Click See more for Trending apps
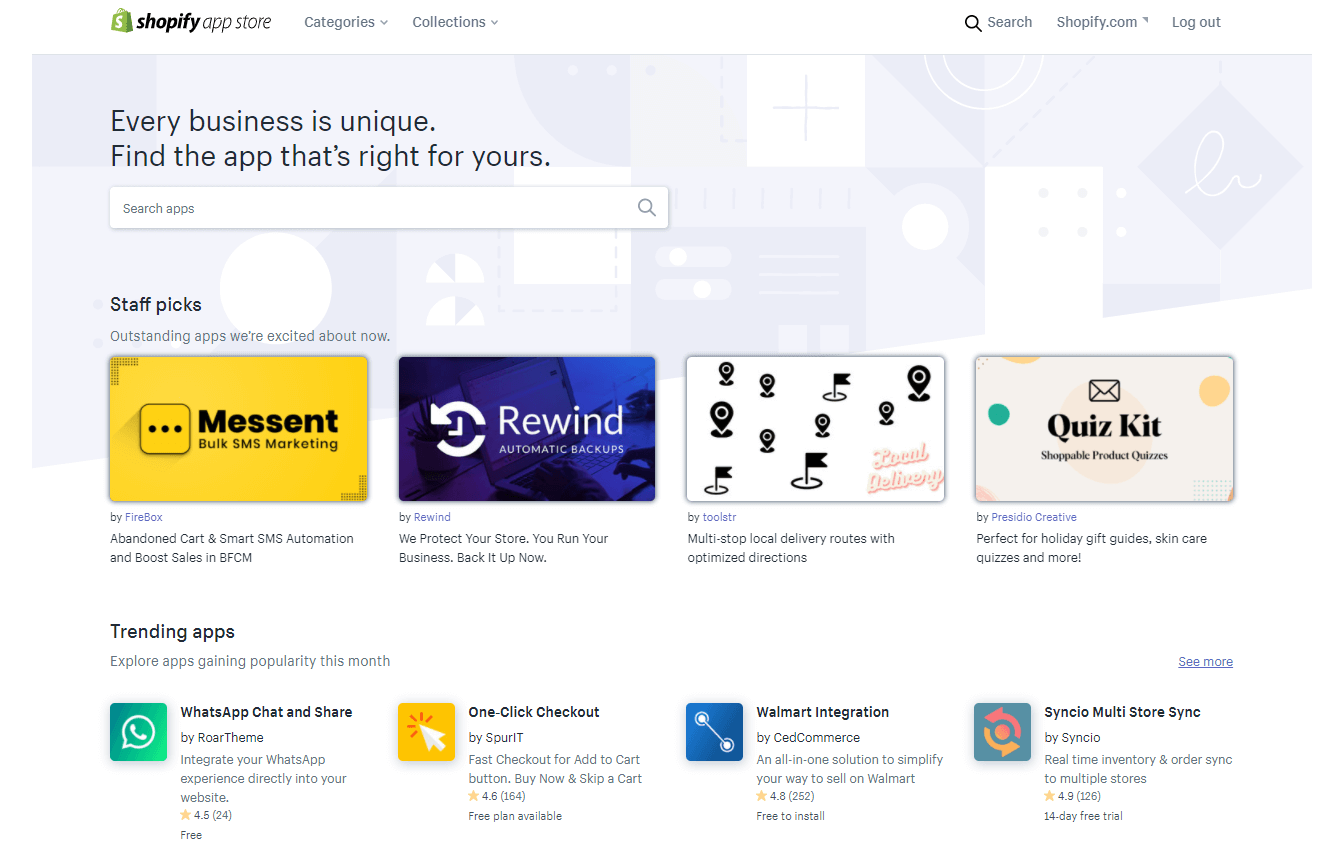1342x861 pixels. (1205, 662)
